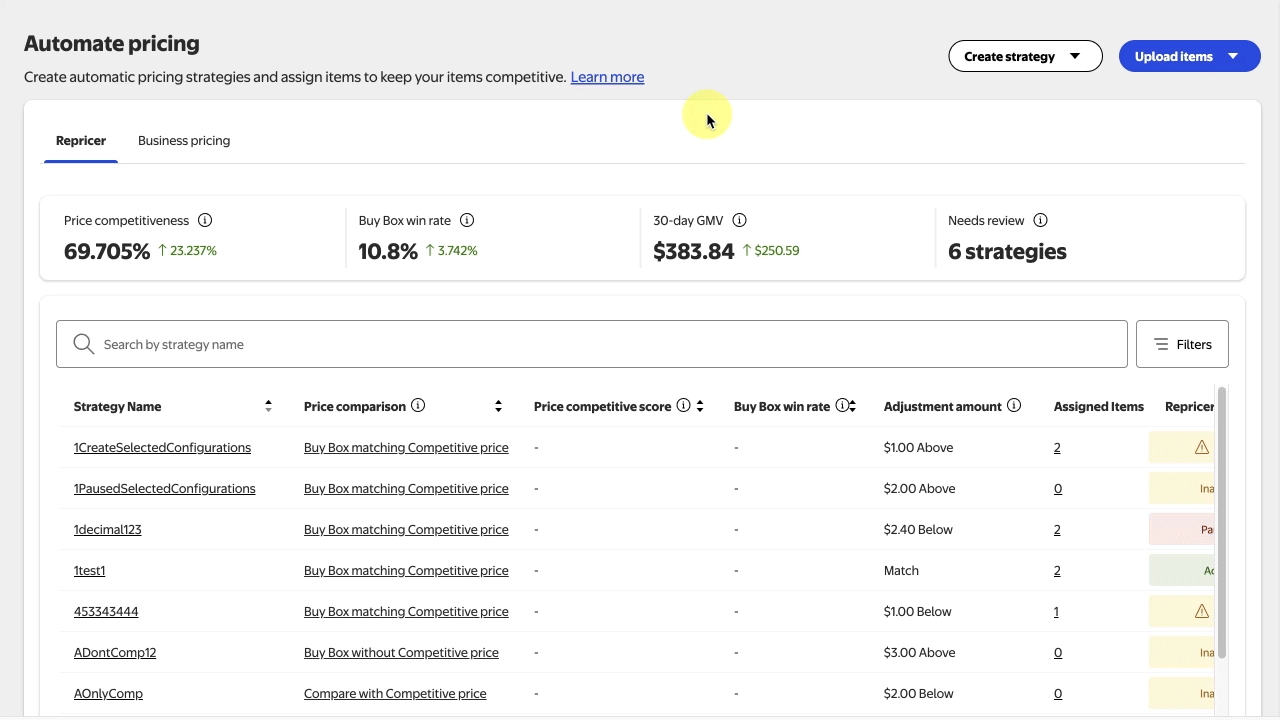Click Adjustment amount column info icon

[x=1014, y=405]
